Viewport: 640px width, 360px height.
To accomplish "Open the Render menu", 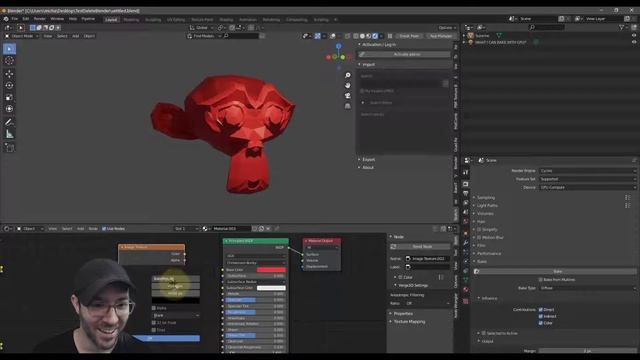I will pos(40,19).
